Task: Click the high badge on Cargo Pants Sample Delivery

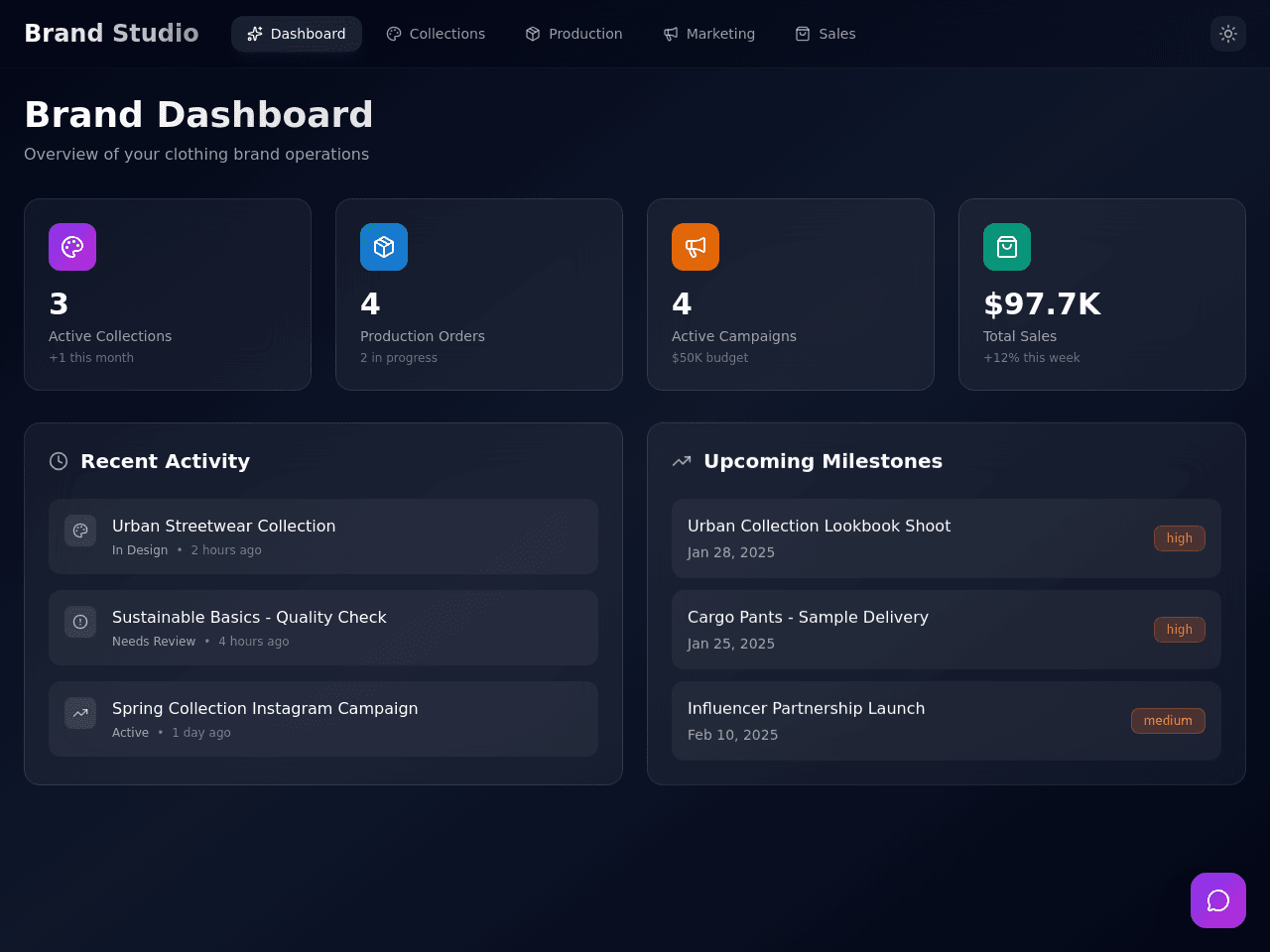Action: 1180,630
